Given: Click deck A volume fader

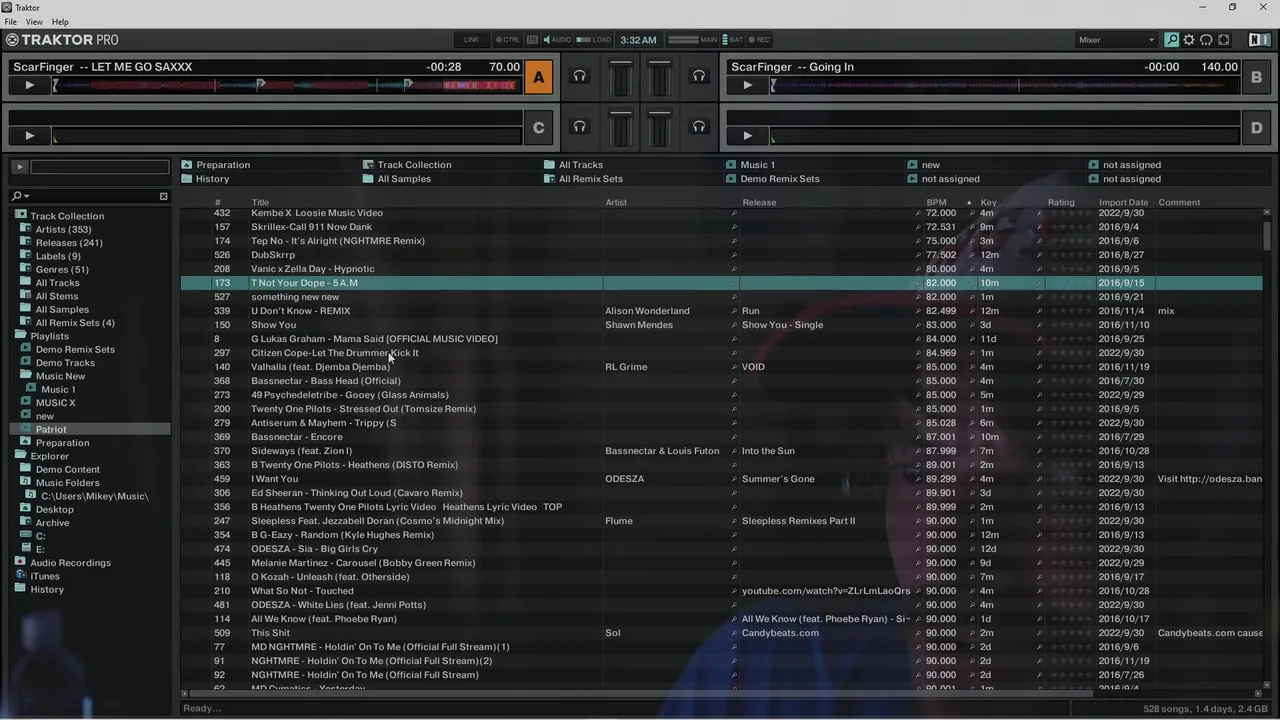Looking at the screenshot, I should [621, 79].
